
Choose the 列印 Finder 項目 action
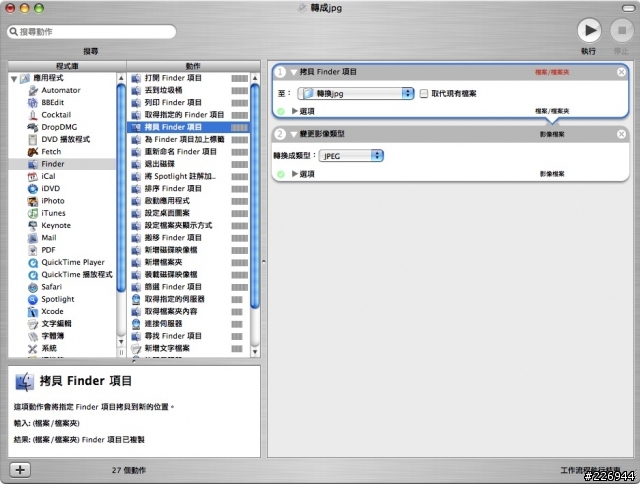pyautogui.click(x=188, y=102)
